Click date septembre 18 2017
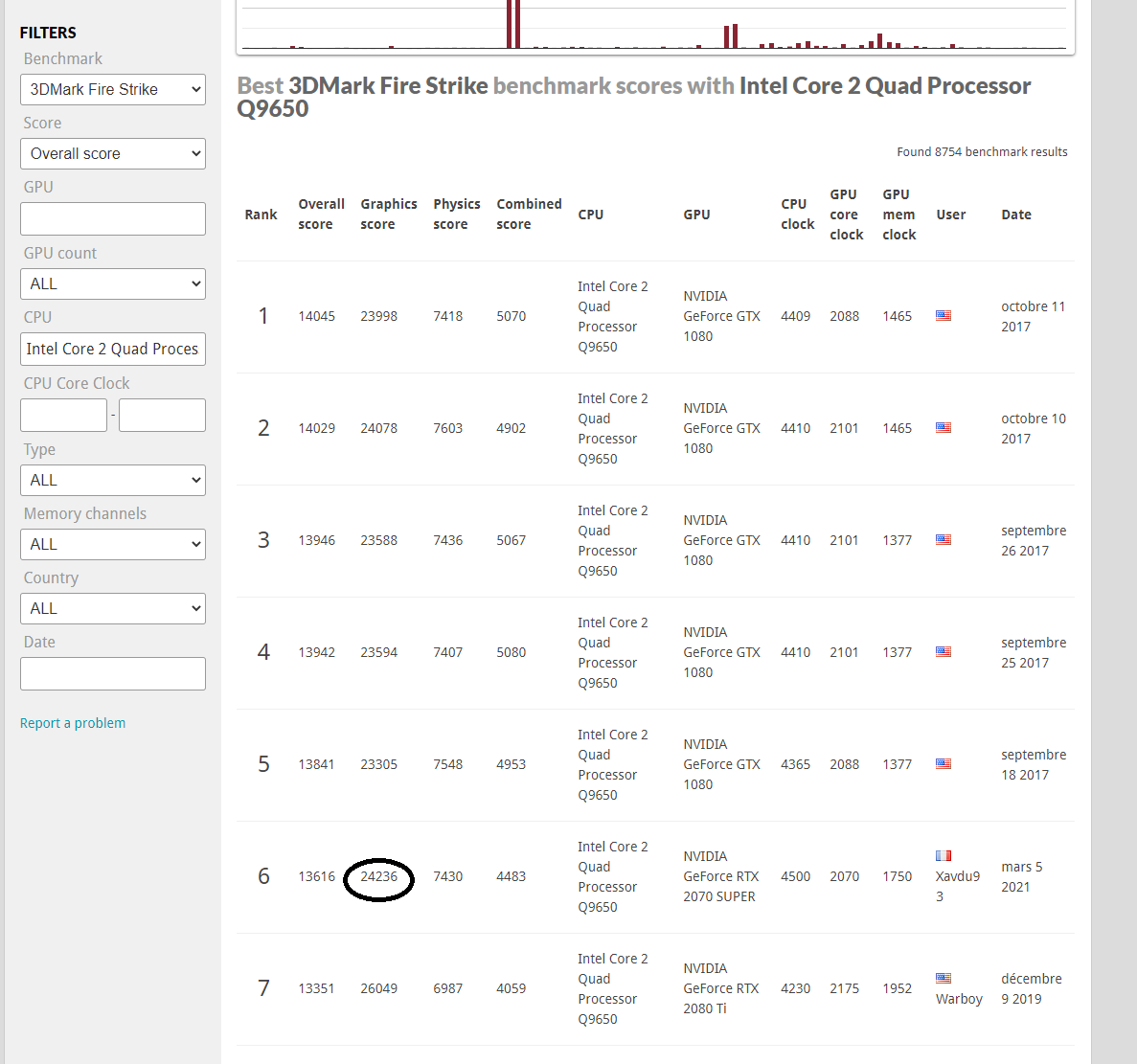Image resolution: width=1137 pixels, height=1064 pixels. 1034,764
